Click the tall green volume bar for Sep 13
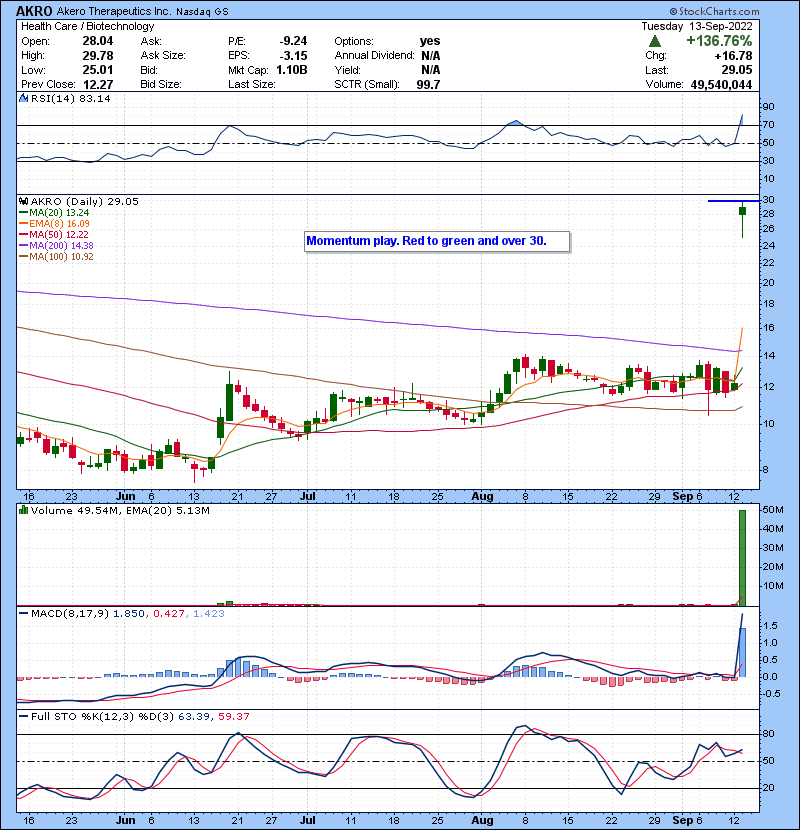The height and width of the screenshot is (830, 800). click(742, 557)
